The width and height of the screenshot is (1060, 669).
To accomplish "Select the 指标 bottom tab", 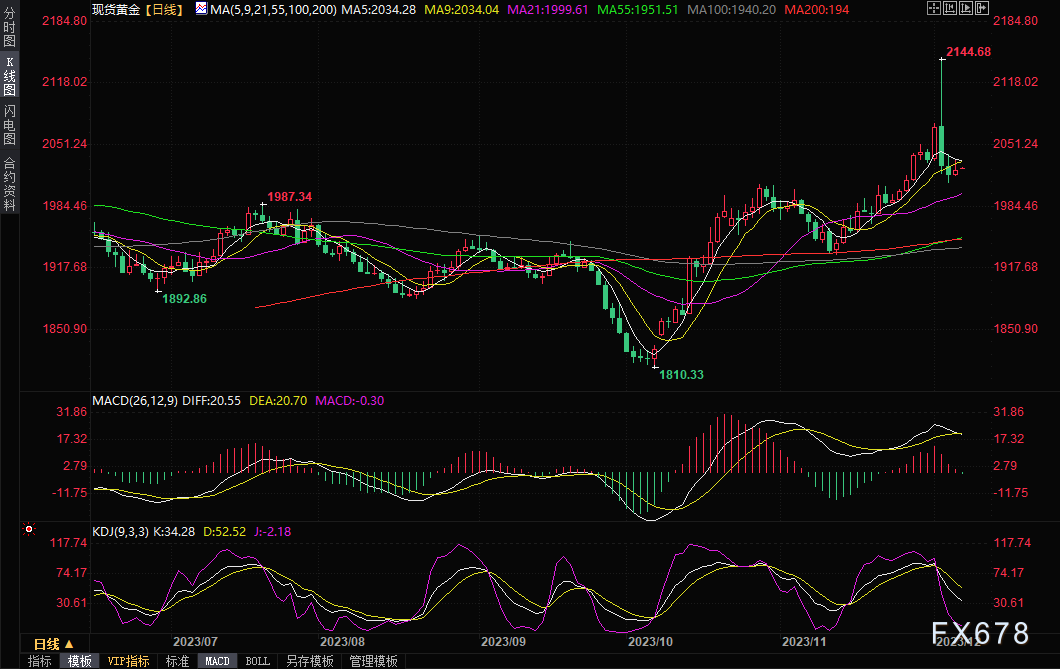I will [40, 661].
